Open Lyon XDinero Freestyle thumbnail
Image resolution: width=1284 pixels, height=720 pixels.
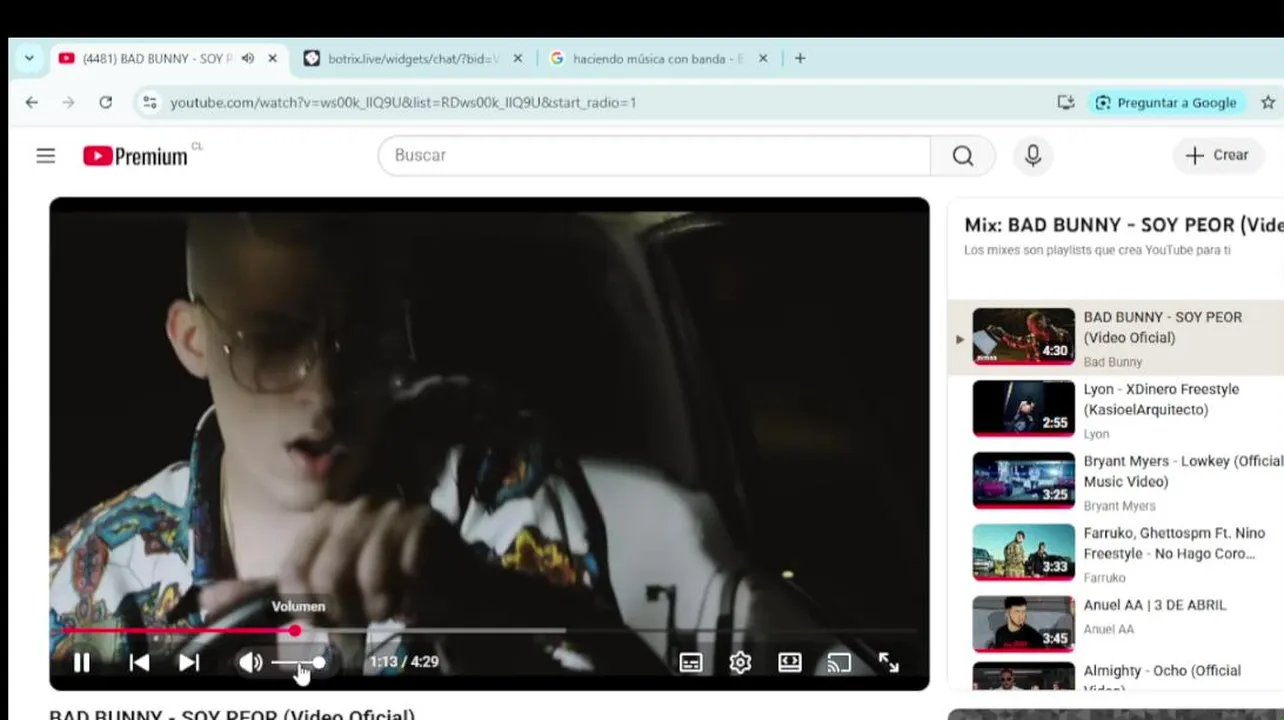[1024, 408]
